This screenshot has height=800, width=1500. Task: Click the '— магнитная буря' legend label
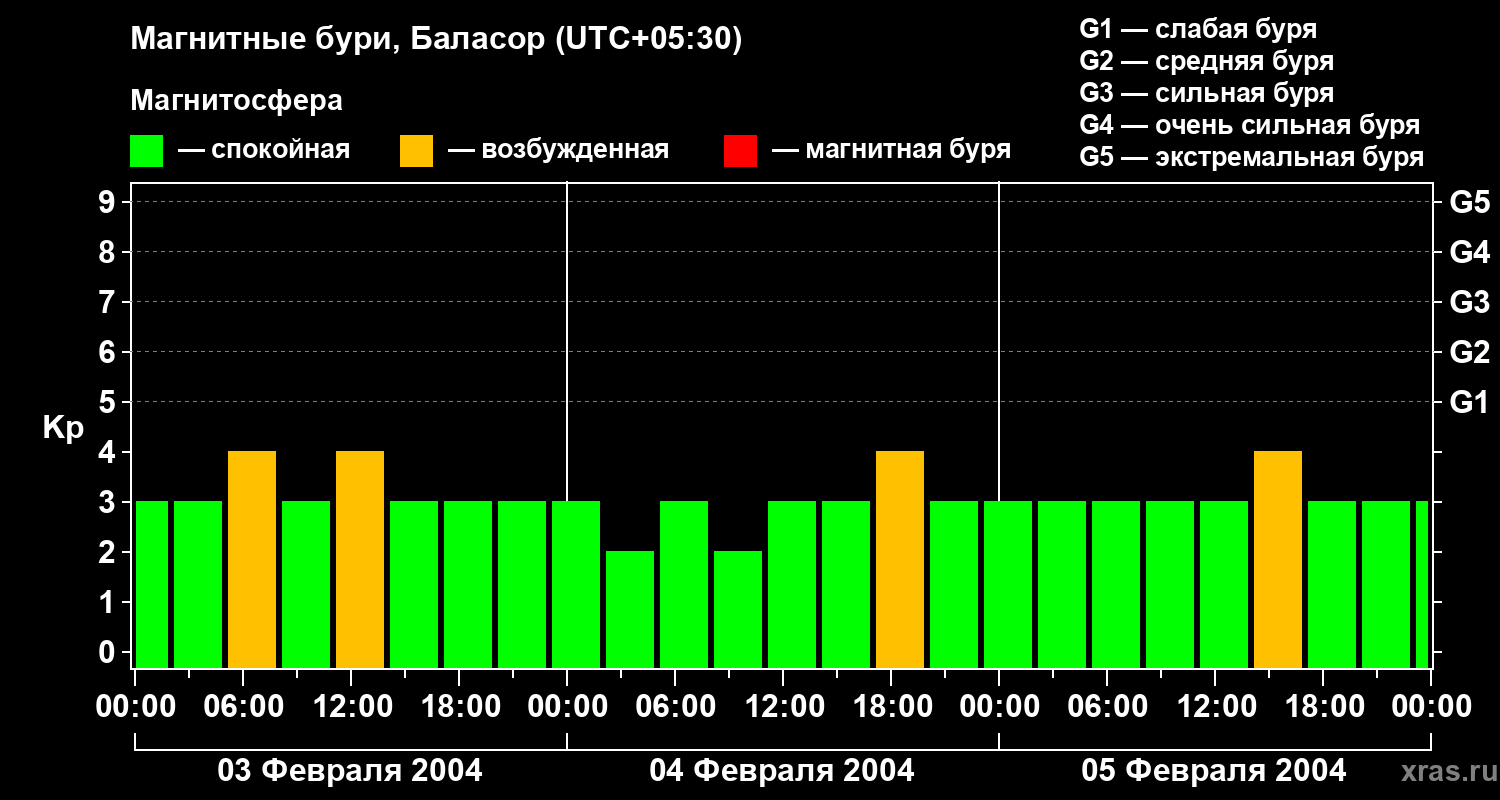point(892,150)
